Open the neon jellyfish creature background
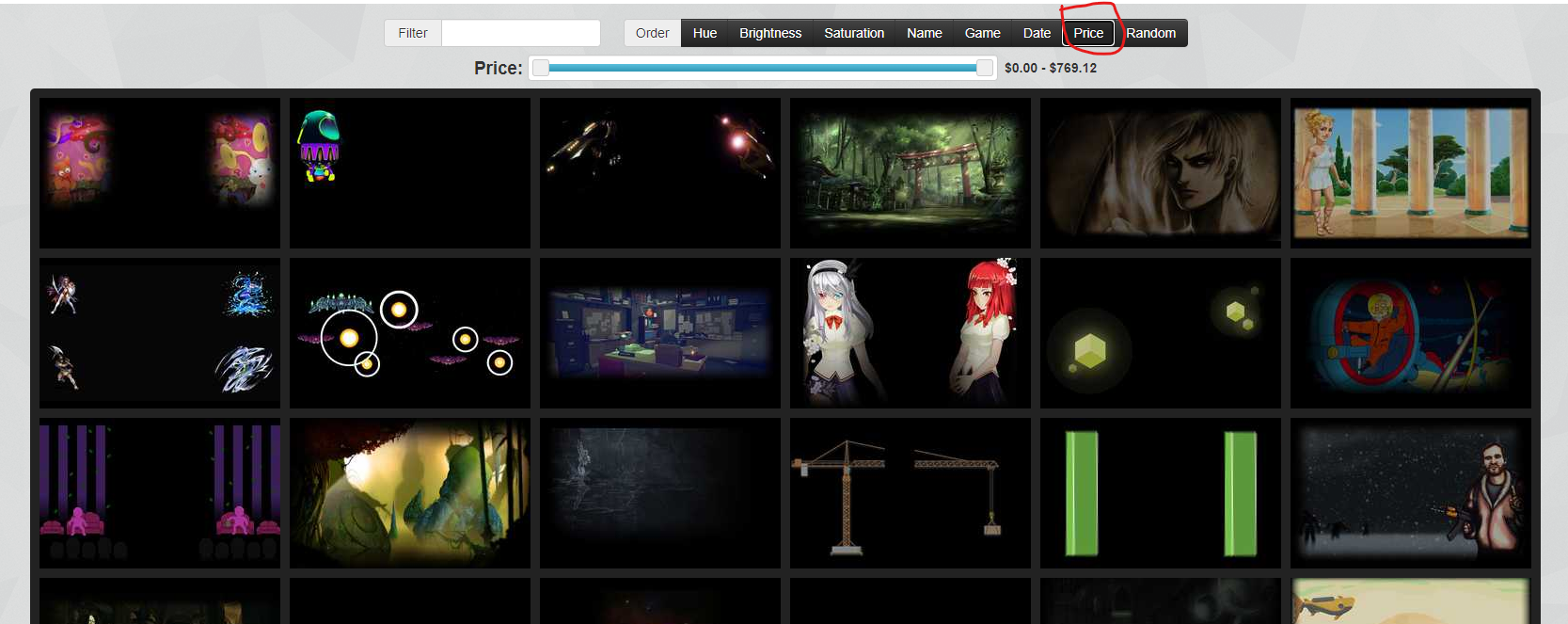The height and width of the screenshot is (624, 1568). tap(410, 173)
